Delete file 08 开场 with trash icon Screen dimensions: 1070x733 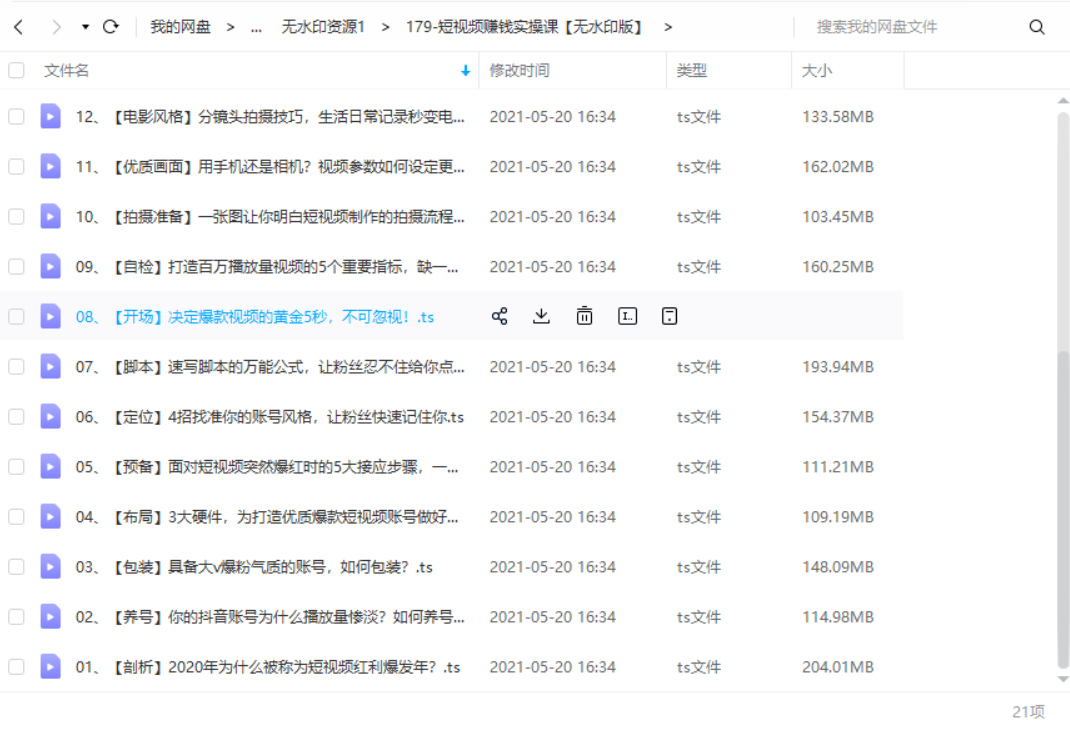584,316
